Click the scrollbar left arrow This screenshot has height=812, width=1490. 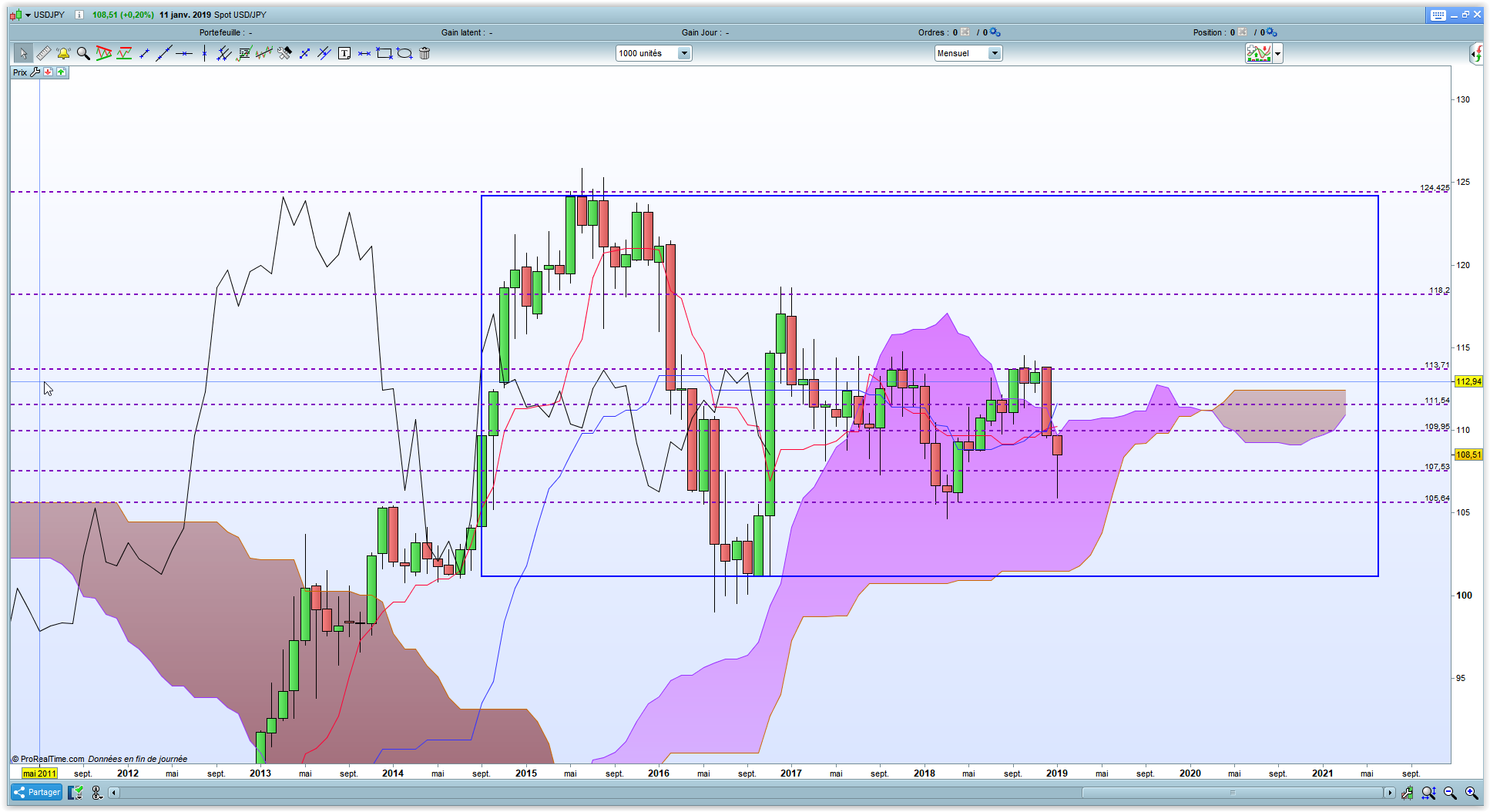pos(114,792)
